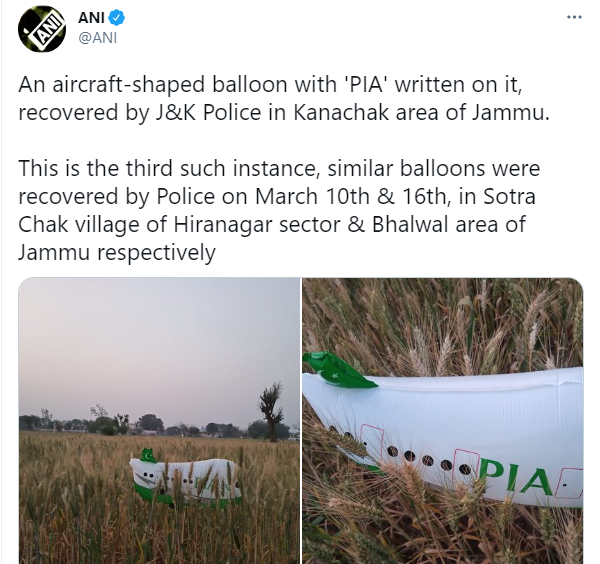This screenshot has height=564, width=600.
Task: Click paragraph starting 'This is the third'
Action: coord(279,210)
